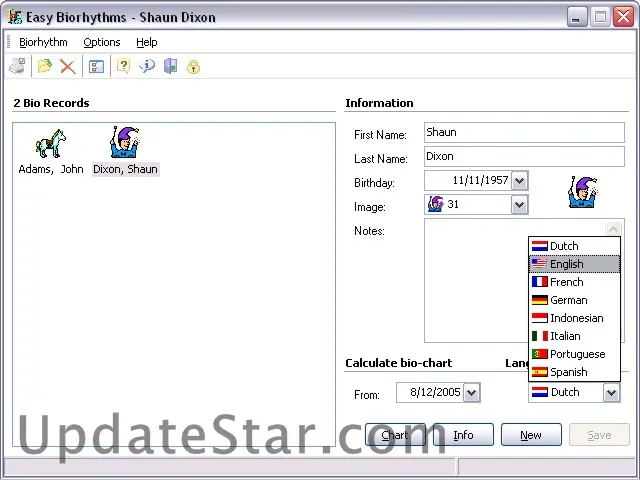The image size is (640, 480).
Task: Click the Information heading
Action: click(379, 103)
